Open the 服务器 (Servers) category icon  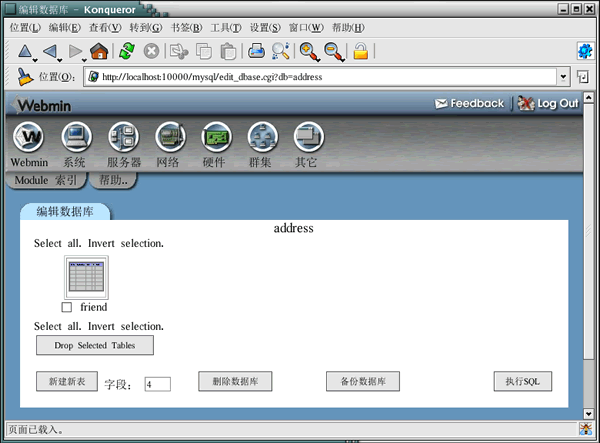(123, 137)
